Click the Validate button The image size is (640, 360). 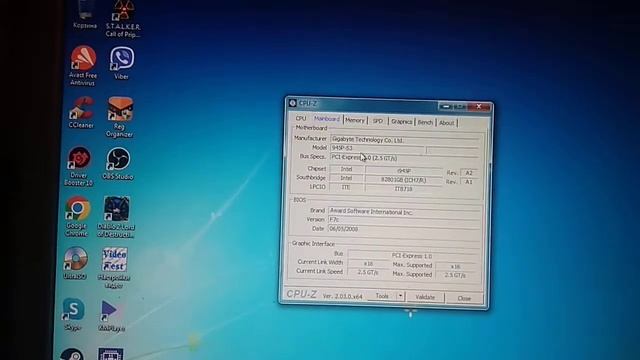pyautogui.click(x=425, y=297)
